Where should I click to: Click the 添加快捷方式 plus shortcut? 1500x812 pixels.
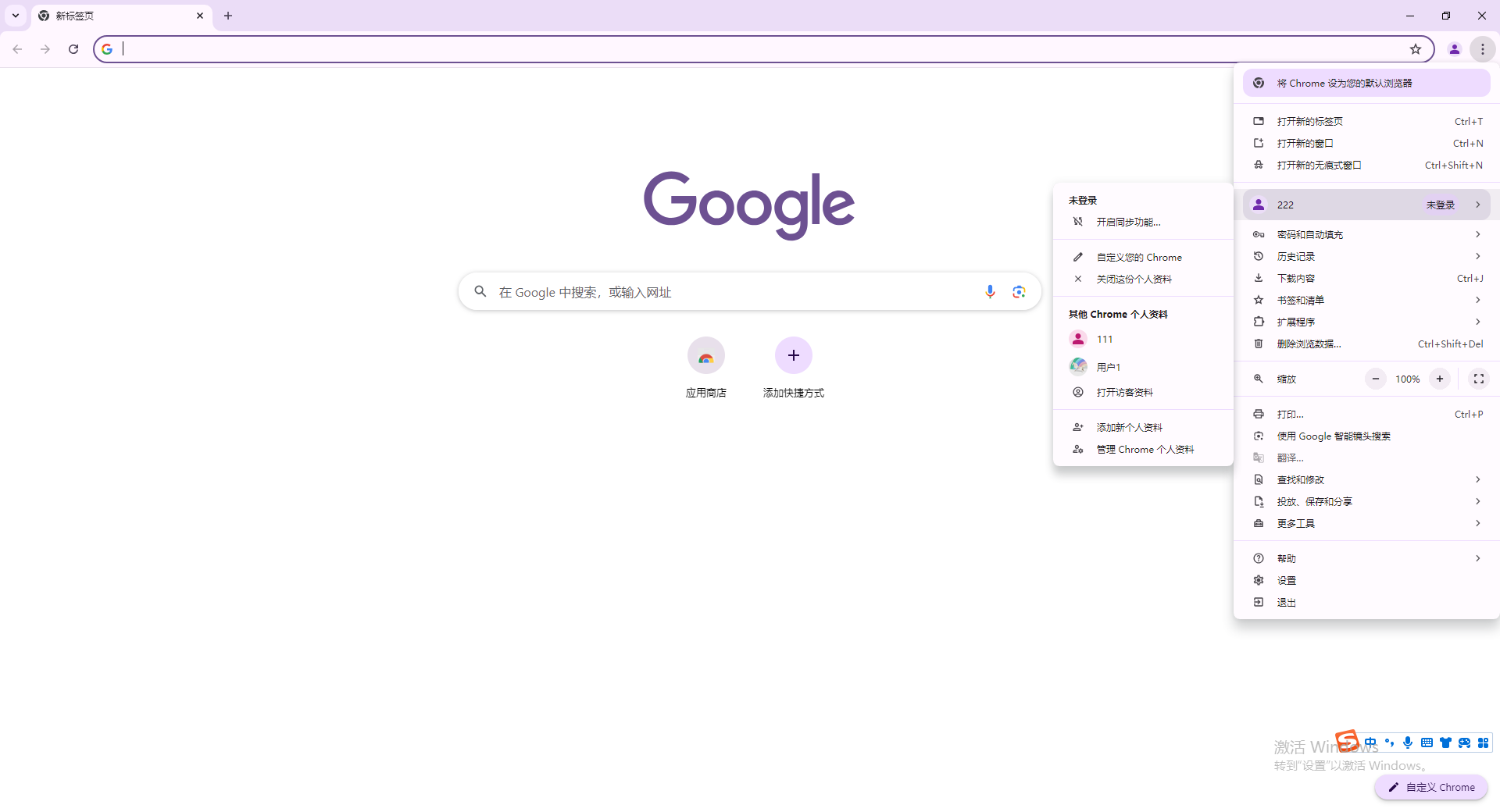pyautogui.click(x=794, y=369)
